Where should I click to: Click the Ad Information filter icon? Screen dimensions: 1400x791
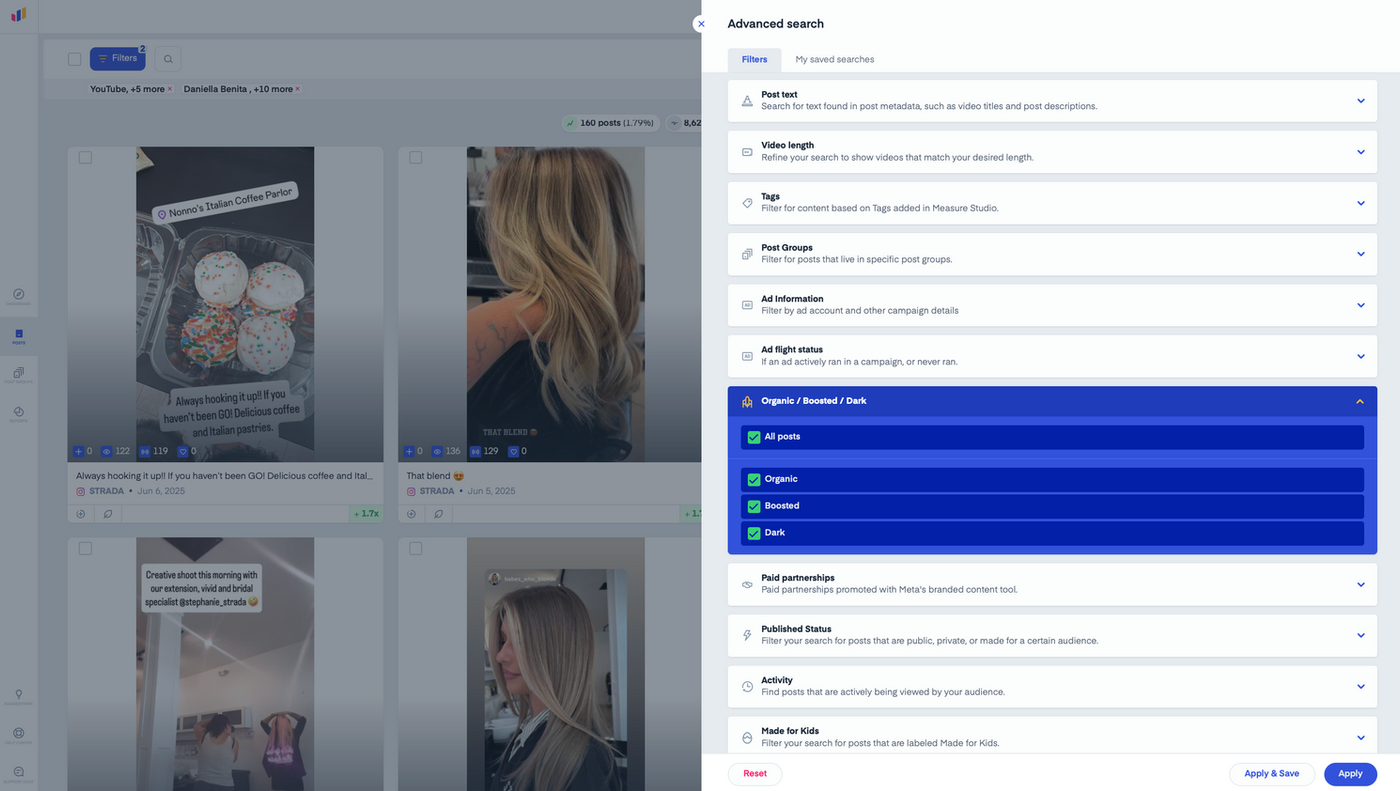(747, 305)
